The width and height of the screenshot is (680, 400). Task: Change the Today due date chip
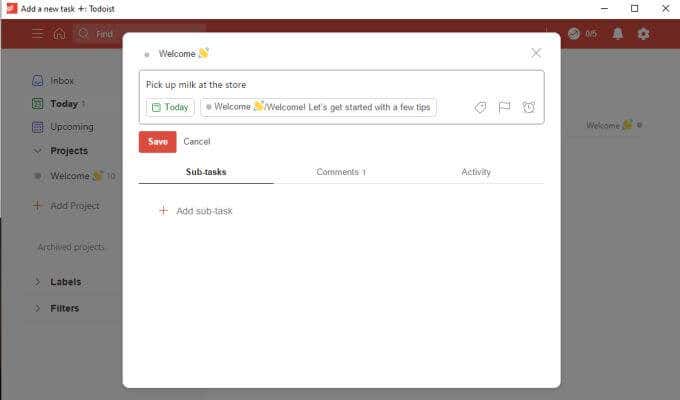pos(170,107)
